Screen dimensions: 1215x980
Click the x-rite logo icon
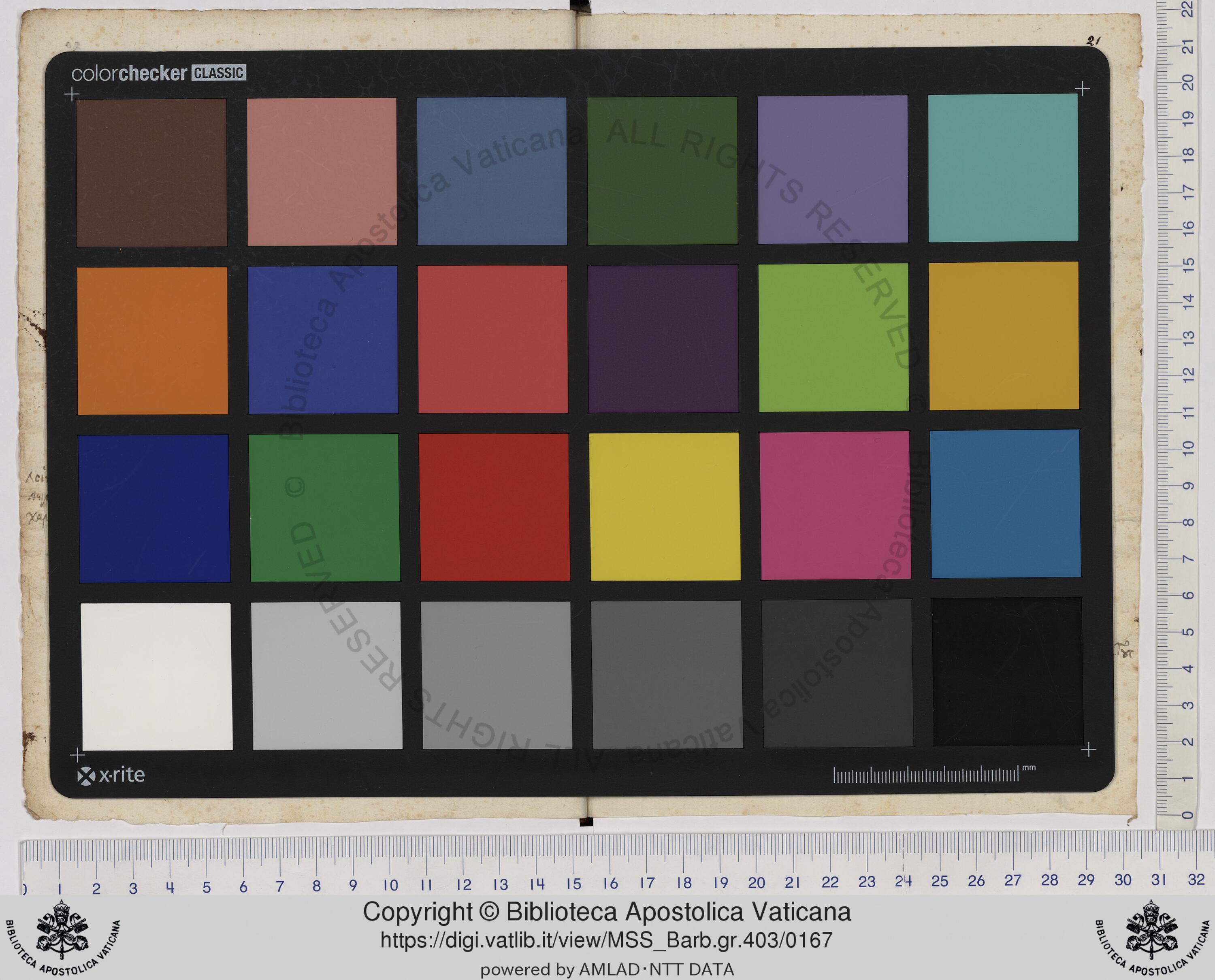pyautogui.click(x=86, y=777)
